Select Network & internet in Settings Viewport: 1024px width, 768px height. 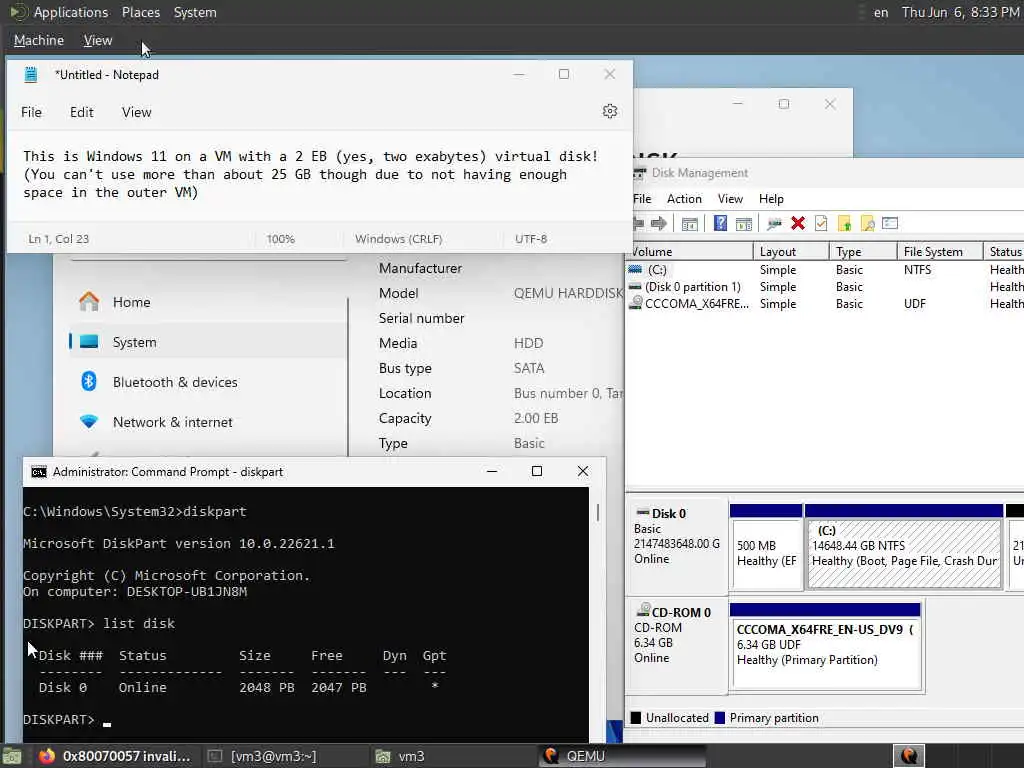(208, 421)
